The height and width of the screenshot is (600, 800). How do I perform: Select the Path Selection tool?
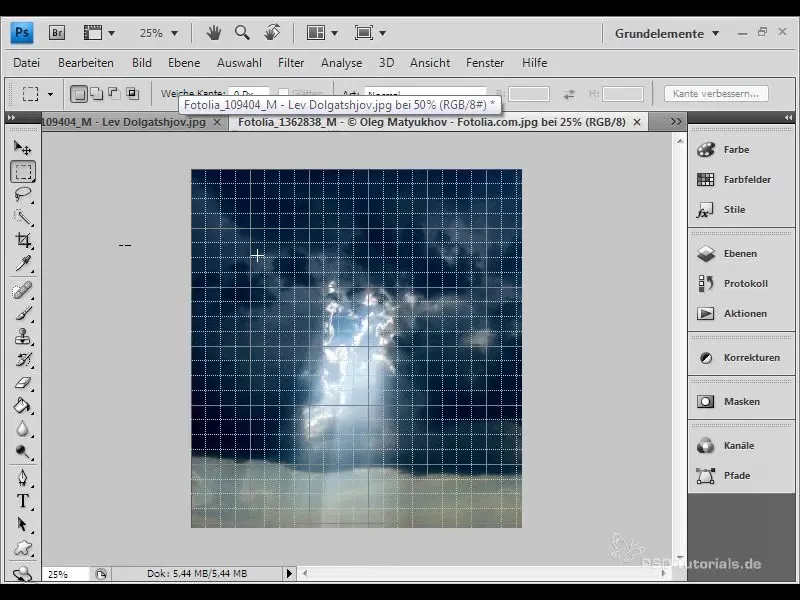22,524
